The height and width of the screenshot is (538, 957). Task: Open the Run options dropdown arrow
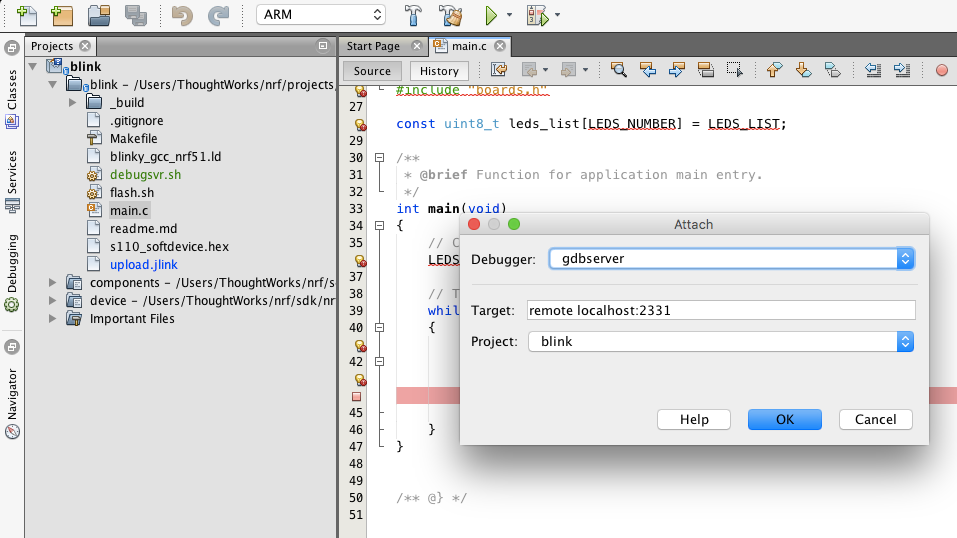509,15
